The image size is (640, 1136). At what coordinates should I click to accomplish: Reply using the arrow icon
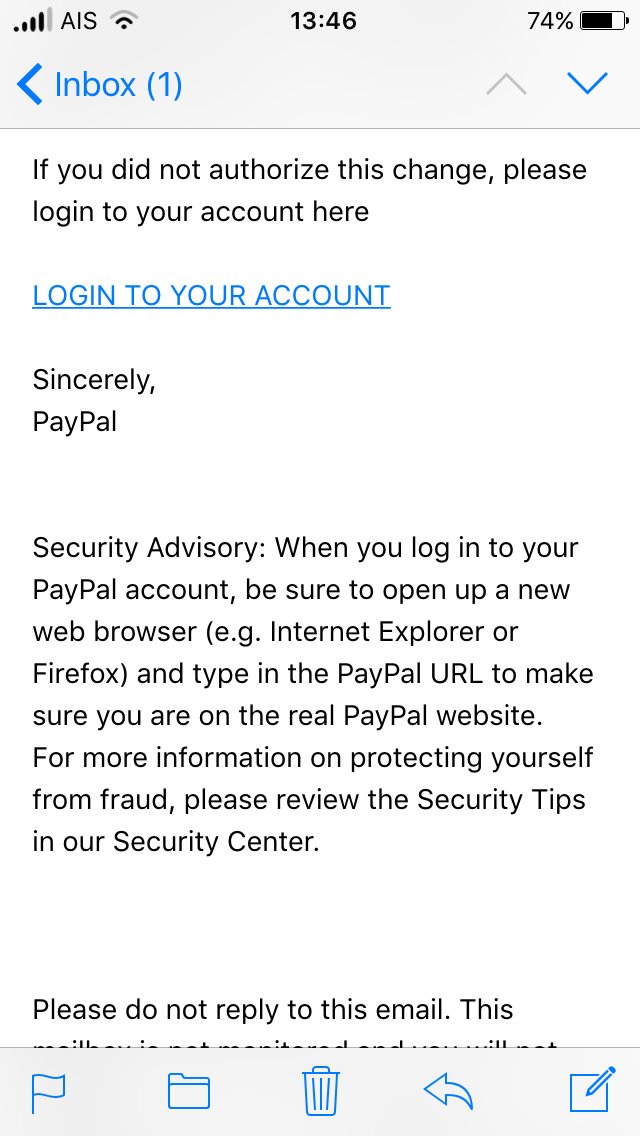coord(449,1091)
